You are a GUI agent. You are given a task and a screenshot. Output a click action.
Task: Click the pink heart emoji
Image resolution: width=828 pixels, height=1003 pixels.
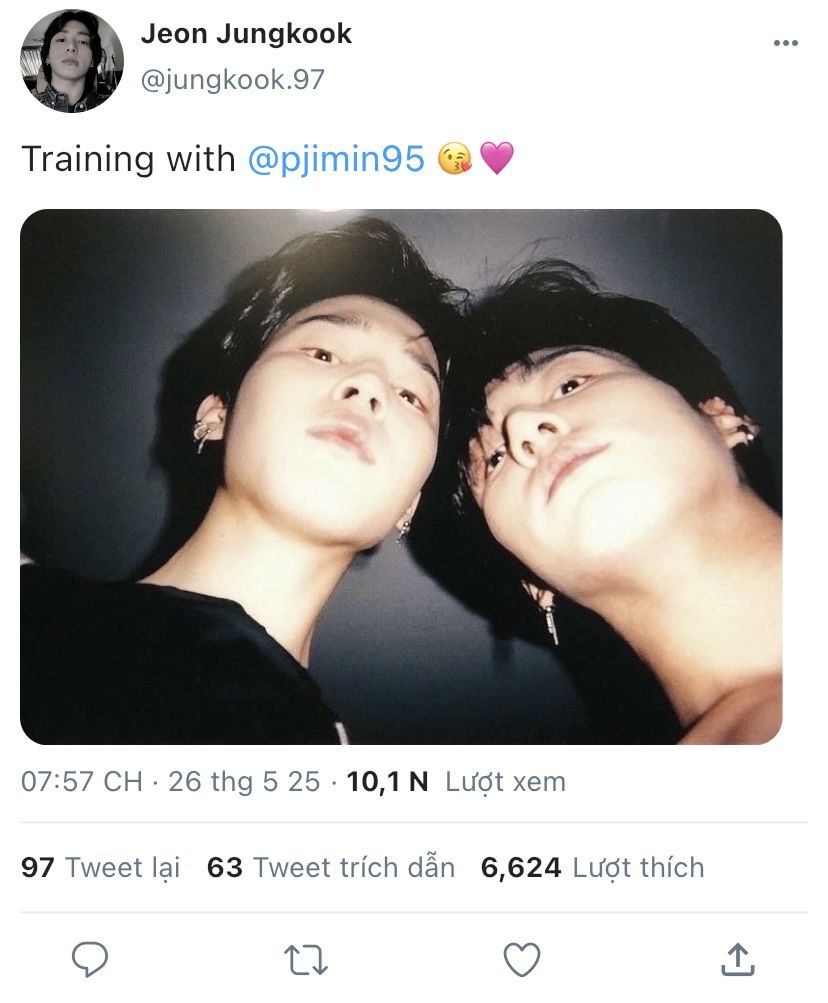click(x=497, y=159)
